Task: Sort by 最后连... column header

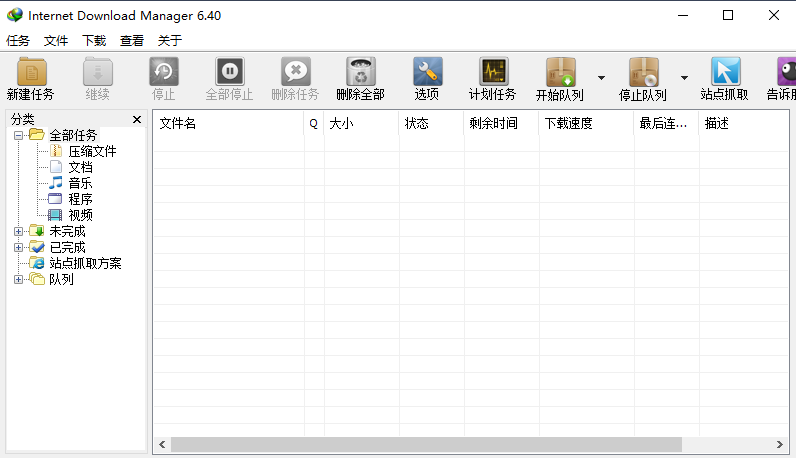Action: pos(667,123)
